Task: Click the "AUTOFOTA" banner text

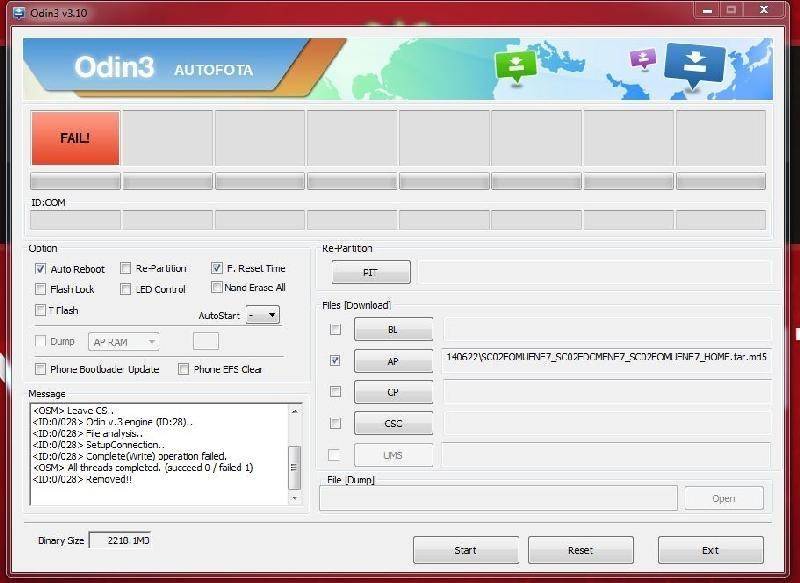Action: tap(214, 70)
